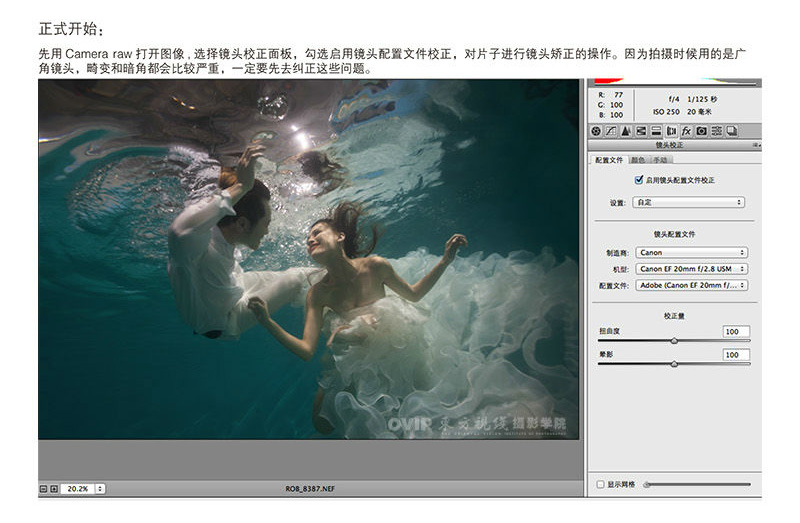Click the ISO 250 exposure readout
Screen dimensions: 800x523
[666, 112]
